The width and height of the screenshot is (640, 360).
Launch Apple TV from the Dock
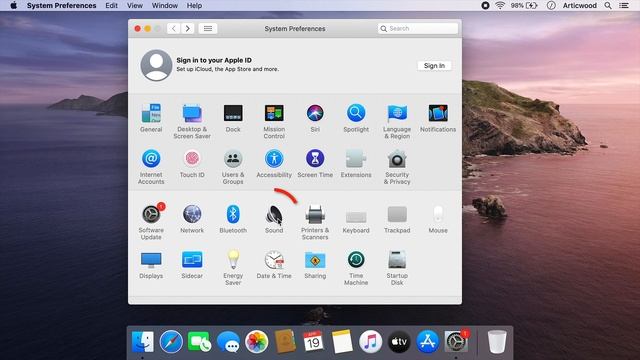point(399,342)
